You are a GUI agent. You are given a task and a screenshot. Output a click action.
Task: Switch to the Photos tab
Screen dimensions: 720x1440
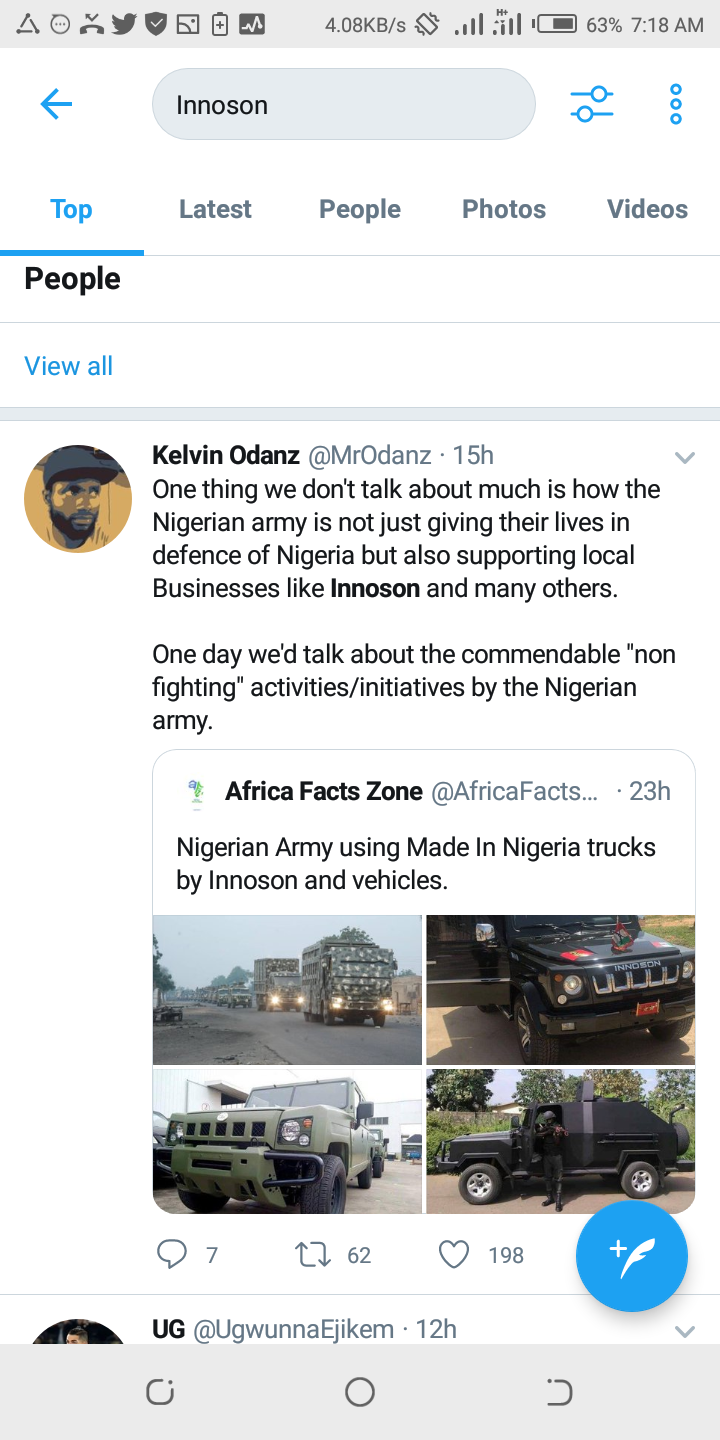click(x=504, y=209)
